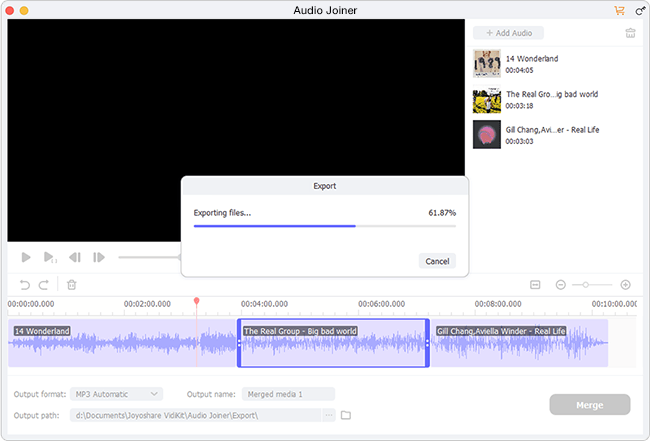Step to the previous frame
Viewport: 650px width, 441px height.
pyautogui.click(x=75, y=257)
